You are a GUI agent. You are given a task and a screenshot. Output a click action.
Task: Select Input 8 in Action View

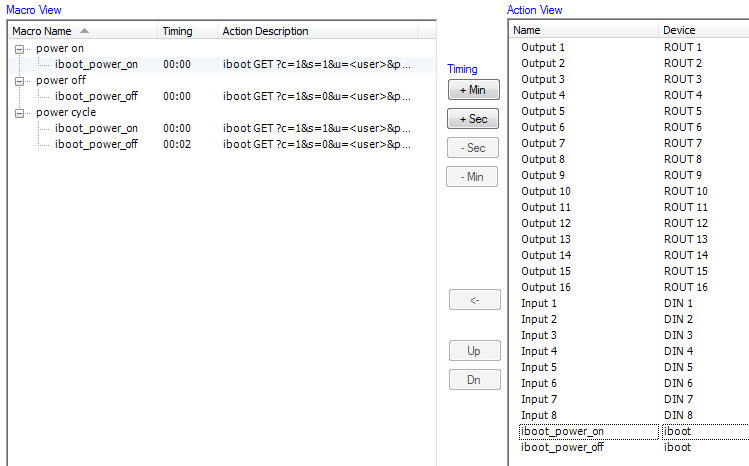point(539,415)
